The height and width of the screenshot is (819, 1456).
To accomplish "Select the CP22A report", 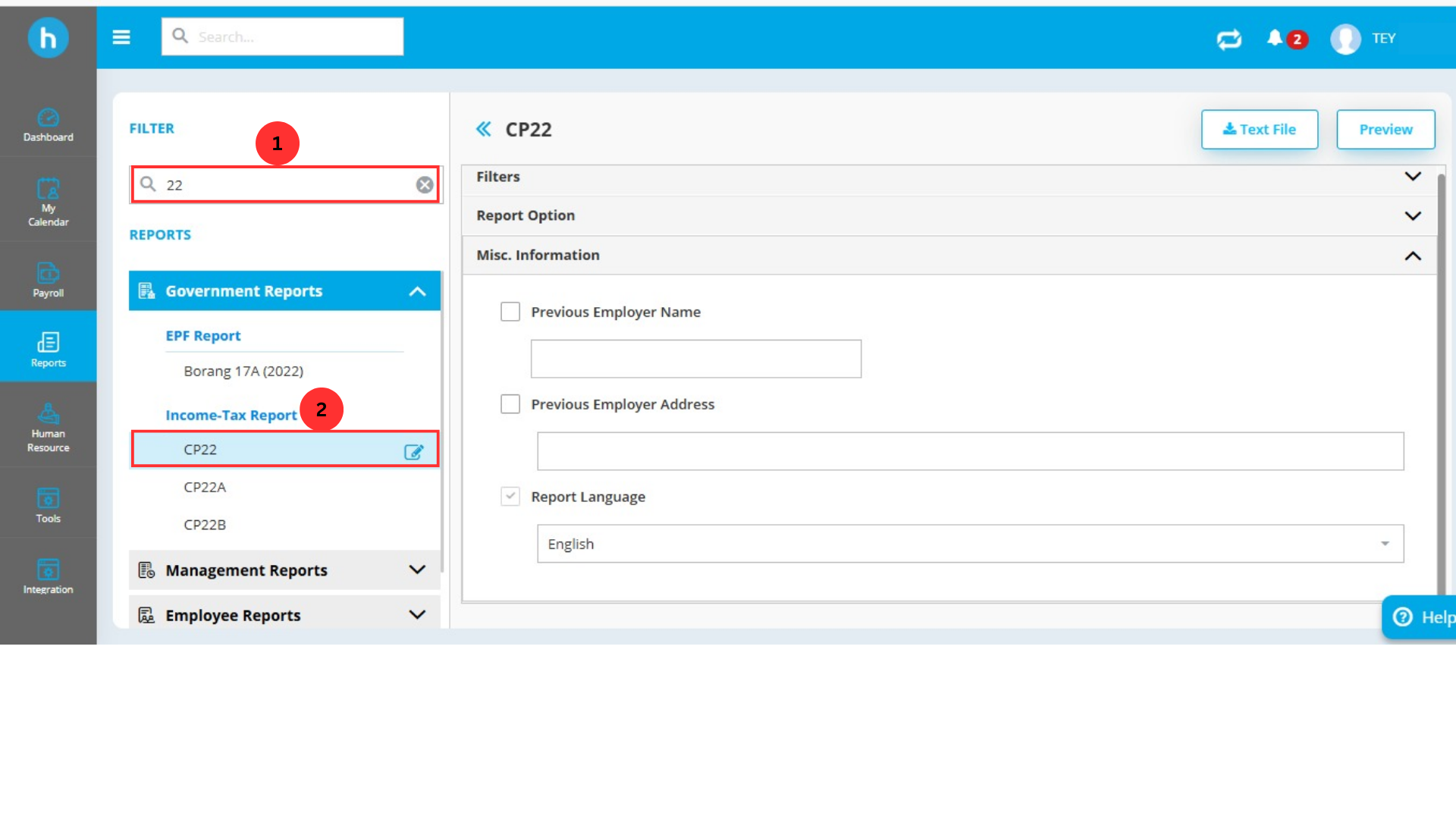I will (205, 487).
